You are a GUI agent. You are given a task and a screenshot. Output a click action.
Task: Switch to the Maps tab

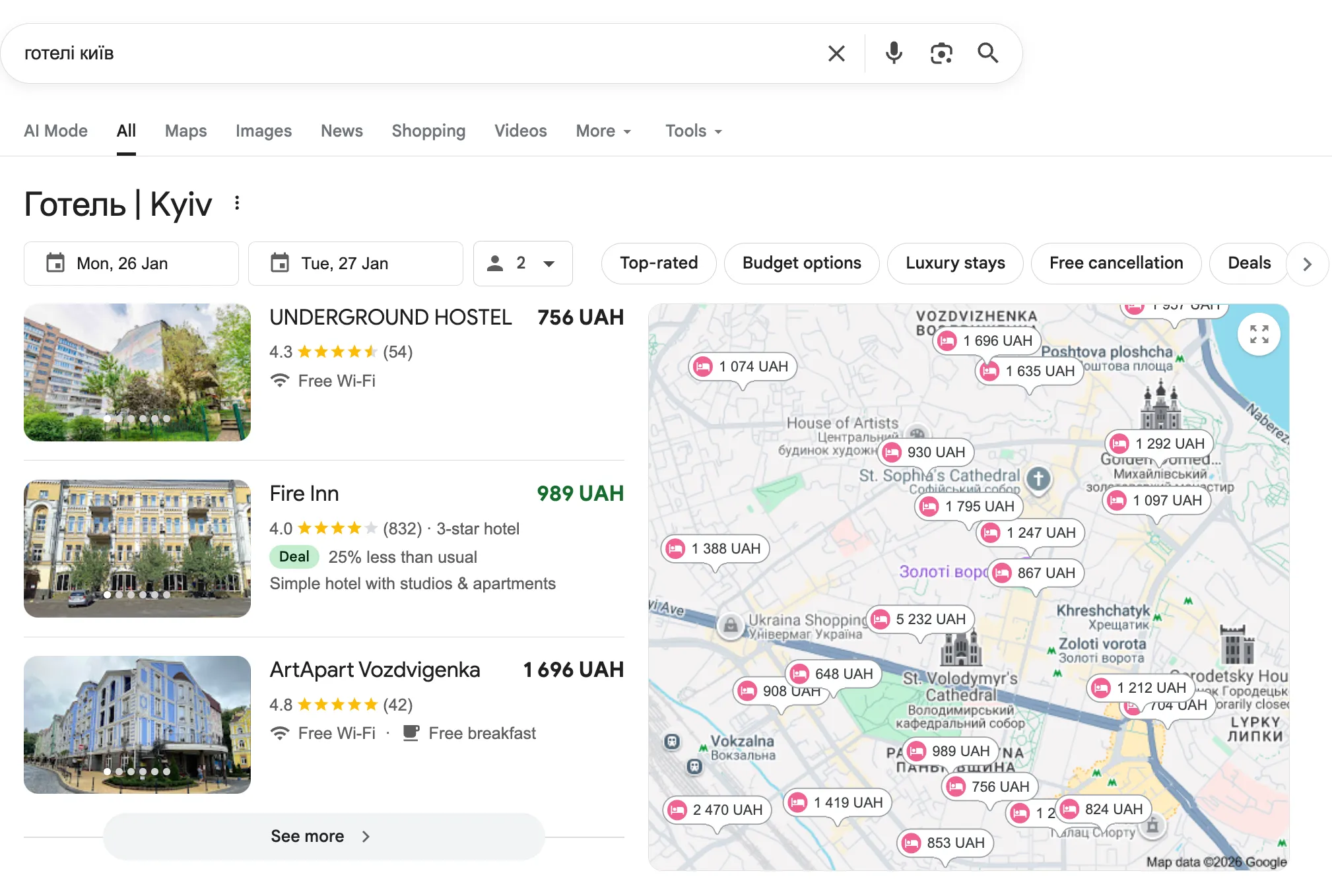click(185, 131)
